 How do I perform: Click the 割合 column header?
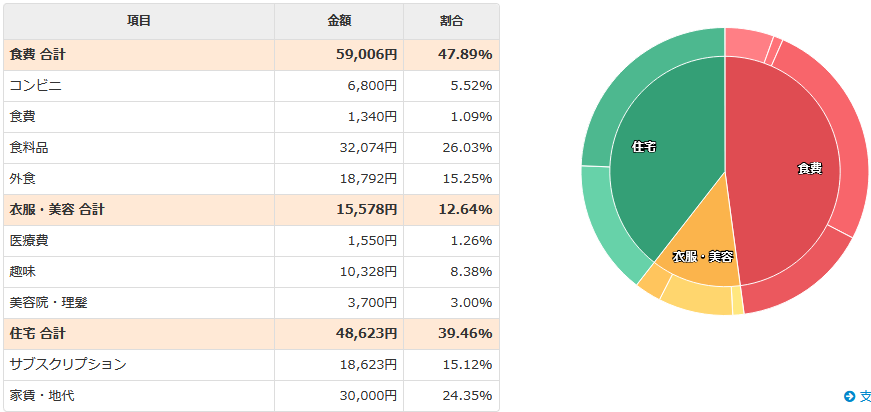[451, 21]
